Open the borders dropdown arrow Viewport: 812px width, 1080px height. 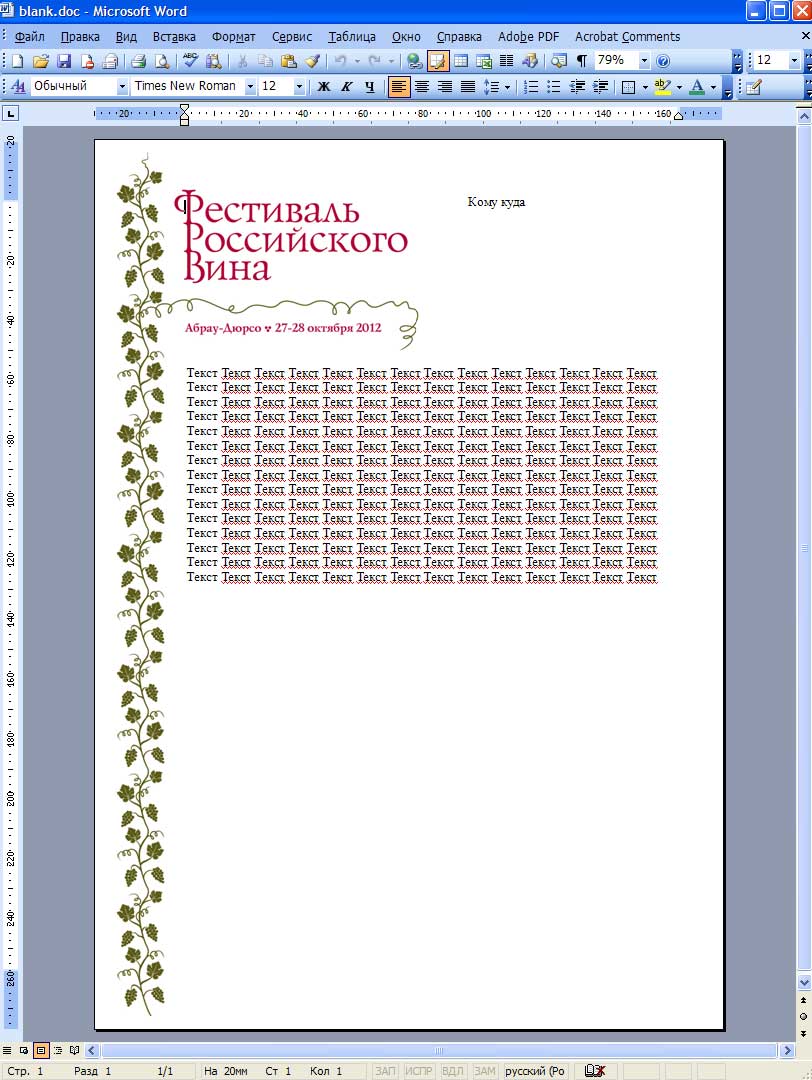(x=645, y=87)
